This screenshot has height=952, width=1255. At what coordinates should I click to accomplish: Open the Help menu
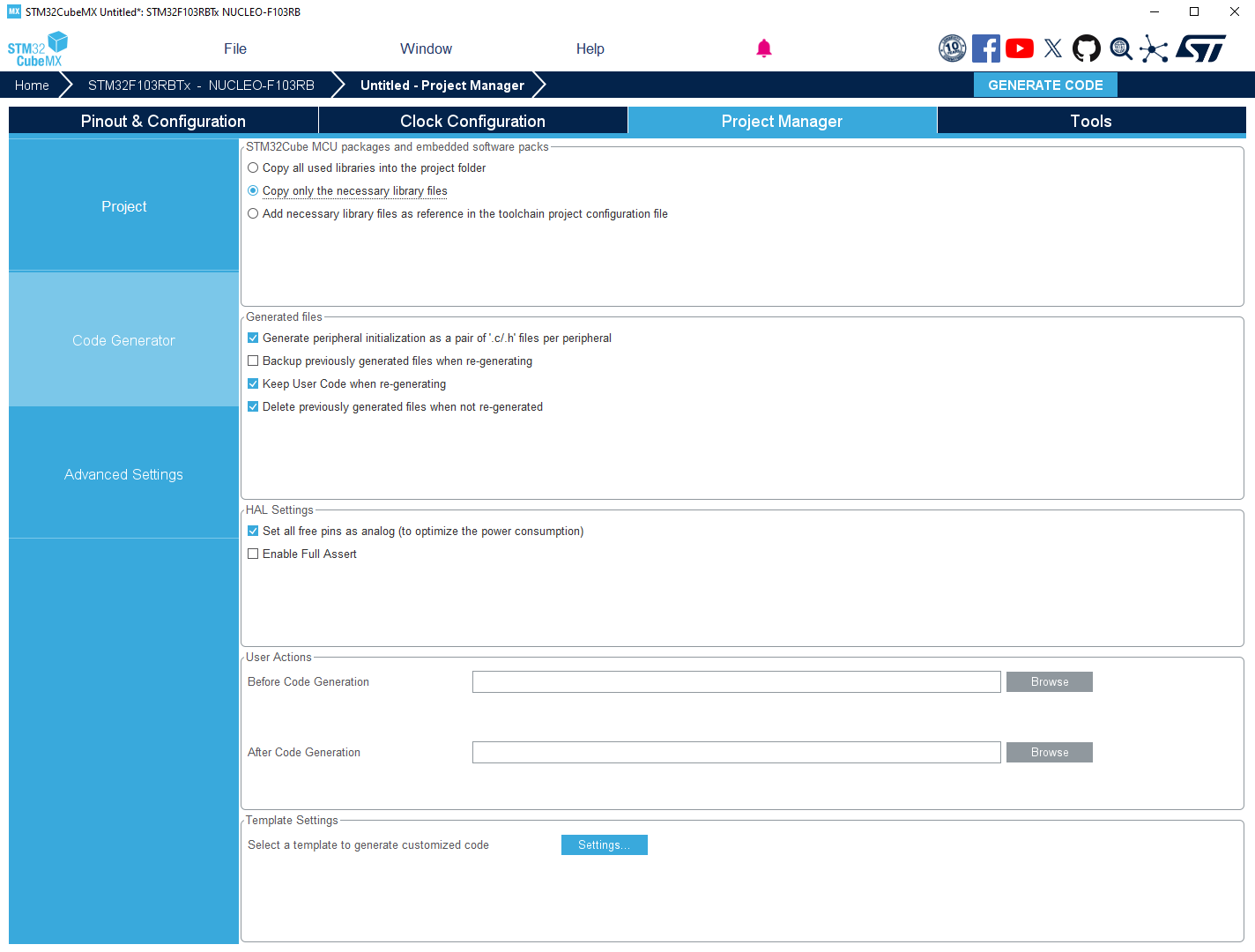tap(590, 48)
